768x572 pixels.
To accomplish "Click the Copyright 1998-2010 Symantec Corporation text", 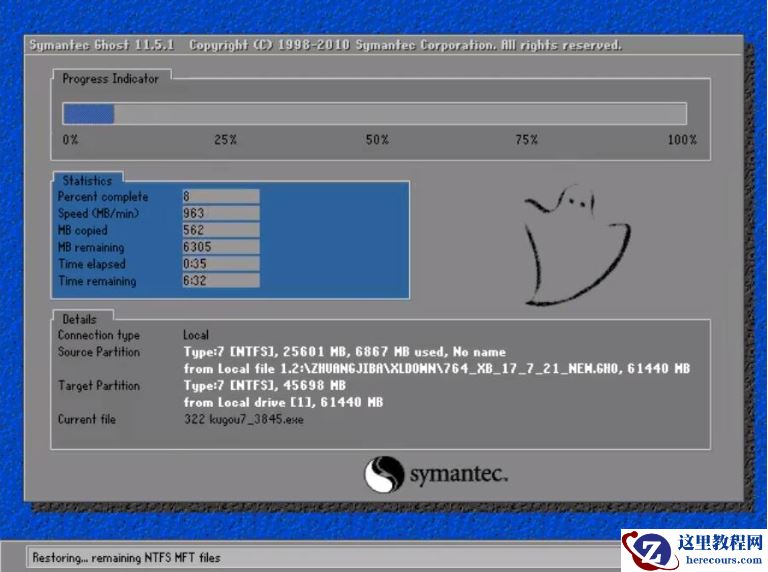I will point(406,45).
